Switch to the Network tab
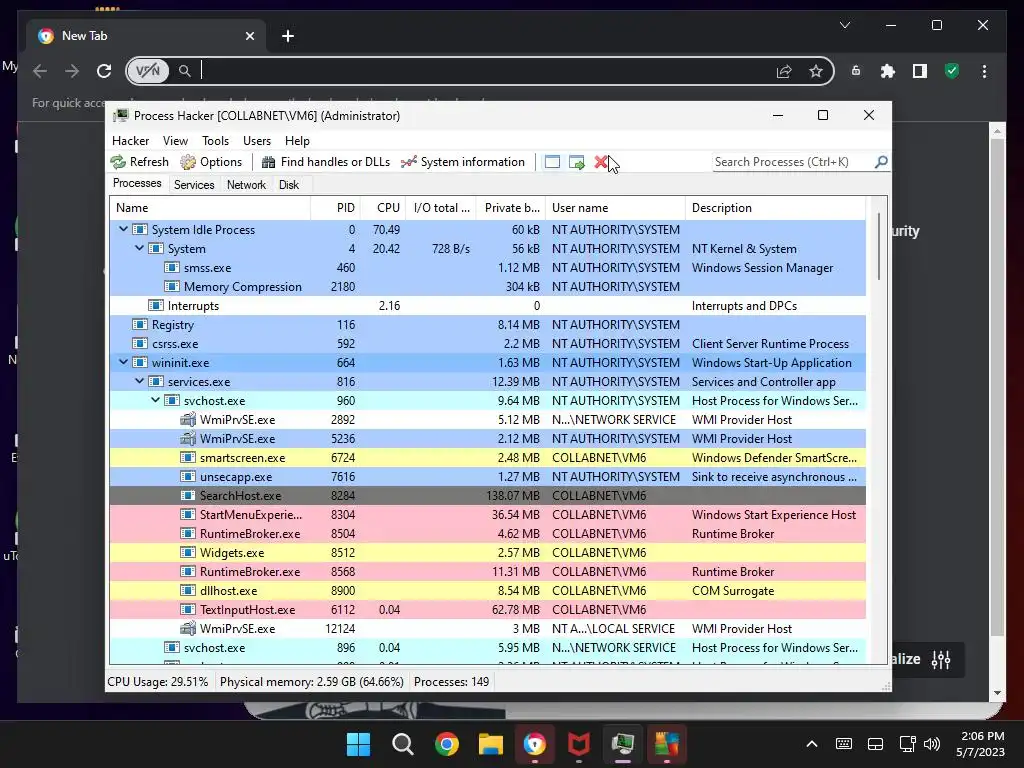The image size is (1024, 768). tap(246, 185)
